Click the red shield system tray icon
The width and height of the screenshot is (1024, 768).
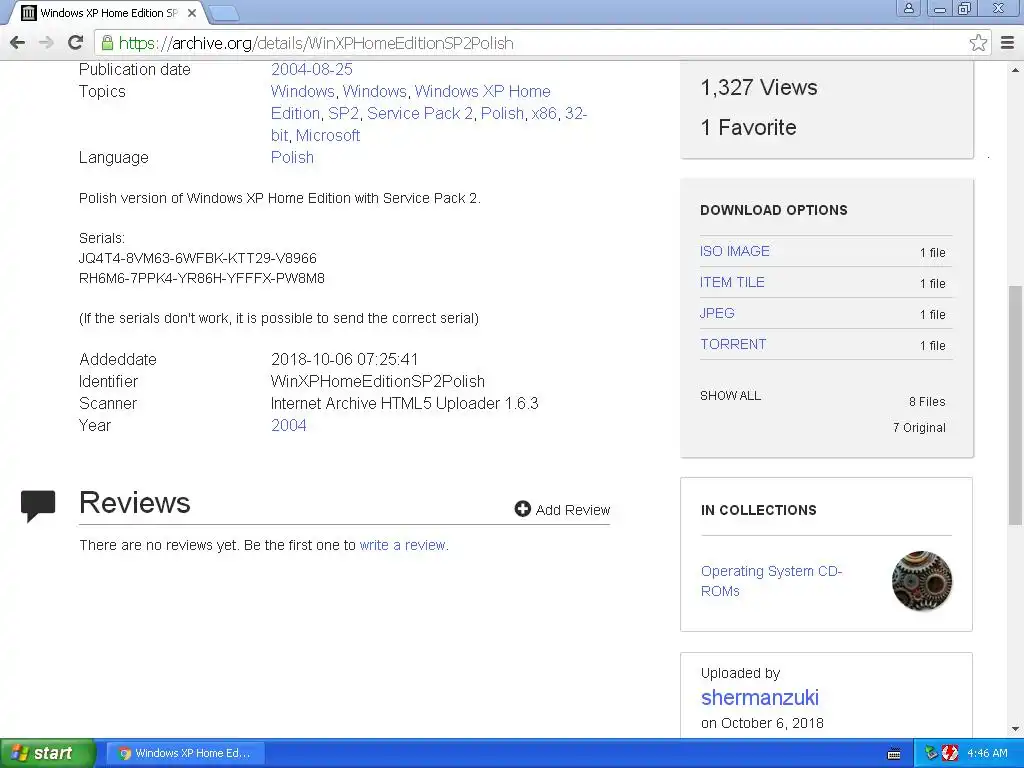coord(950,753)
